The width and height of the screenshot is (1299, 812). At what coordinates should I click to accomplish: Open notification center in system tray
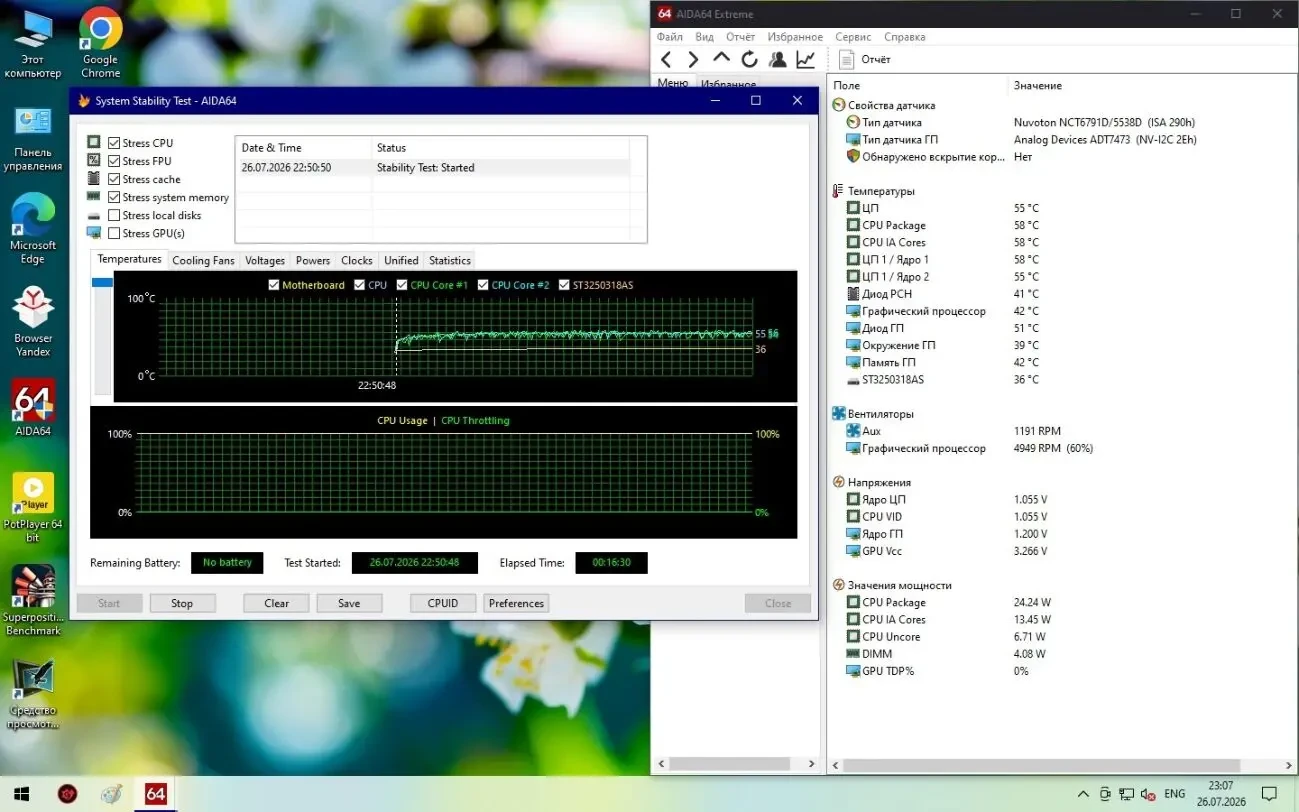(x=1269, y=794)
